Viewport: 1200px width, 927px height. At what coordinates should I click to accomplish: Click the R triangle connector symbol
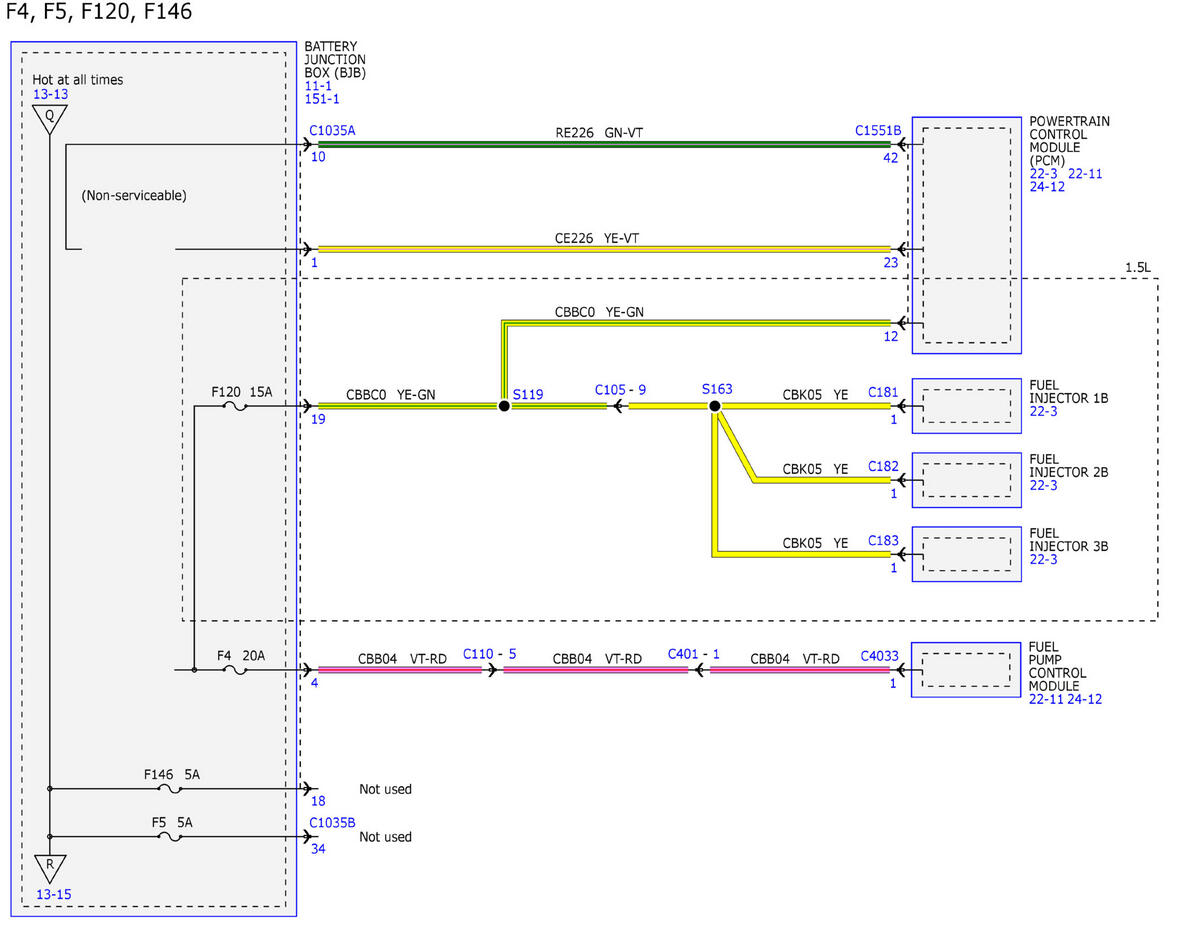49,869
